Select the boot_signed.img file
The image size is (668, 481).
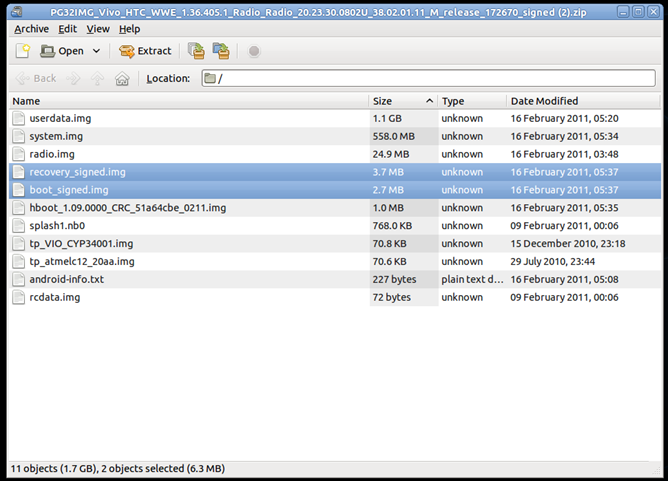[x=335, y=190]
